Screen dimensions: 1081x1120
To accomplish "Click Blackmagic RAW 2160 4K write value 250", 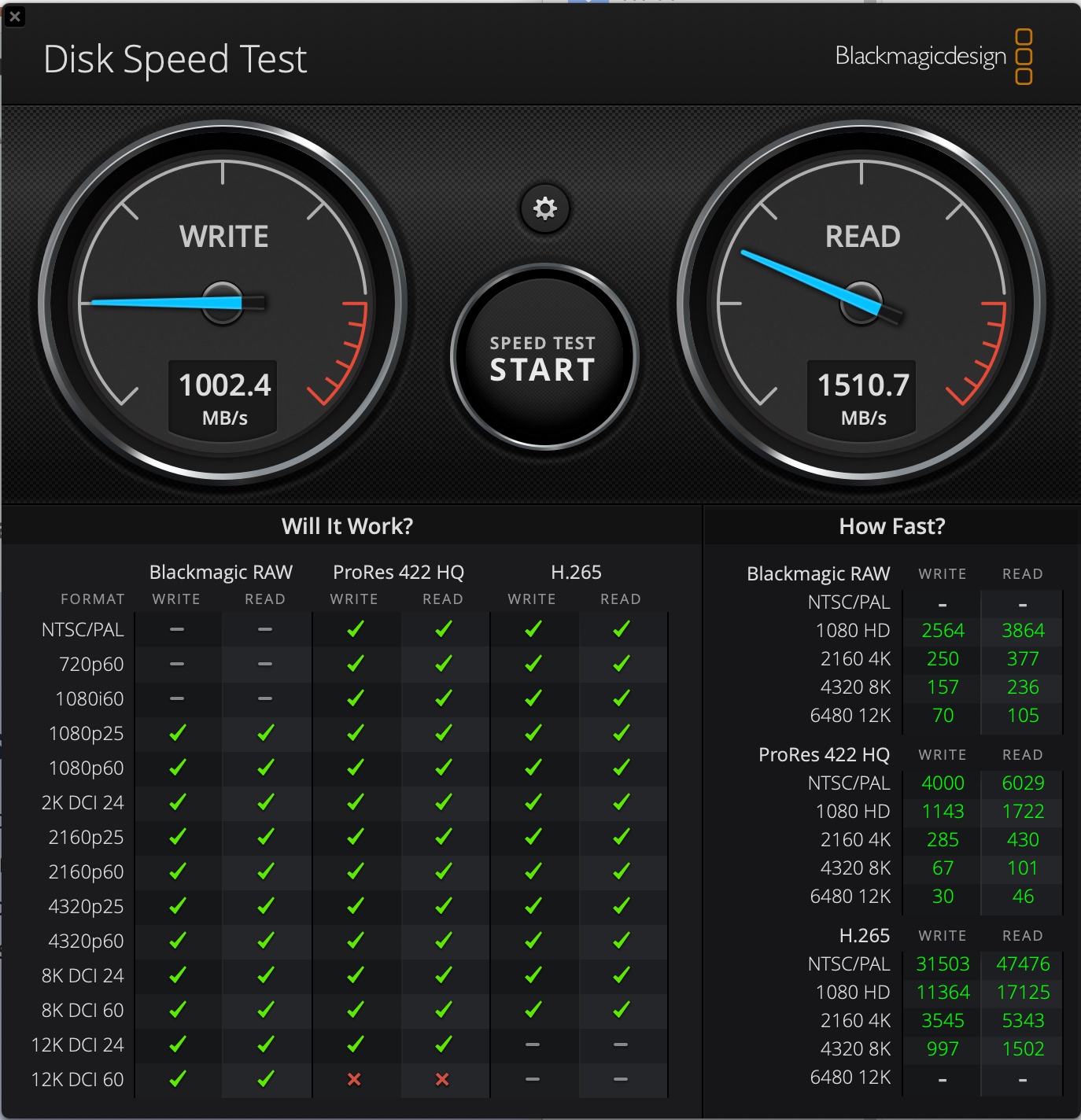I will (943, 659).
